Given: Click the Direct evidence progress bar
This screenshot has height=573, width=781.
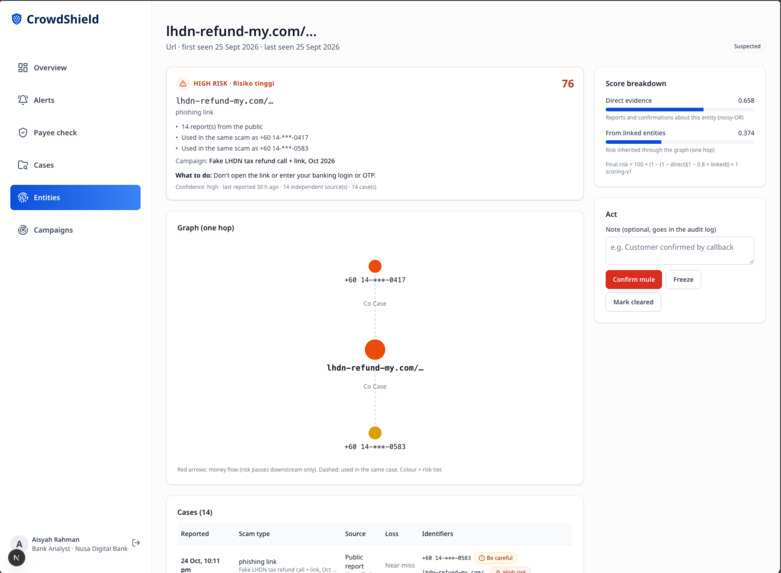Looking at the screenshot, I should [x=680, y=109].
